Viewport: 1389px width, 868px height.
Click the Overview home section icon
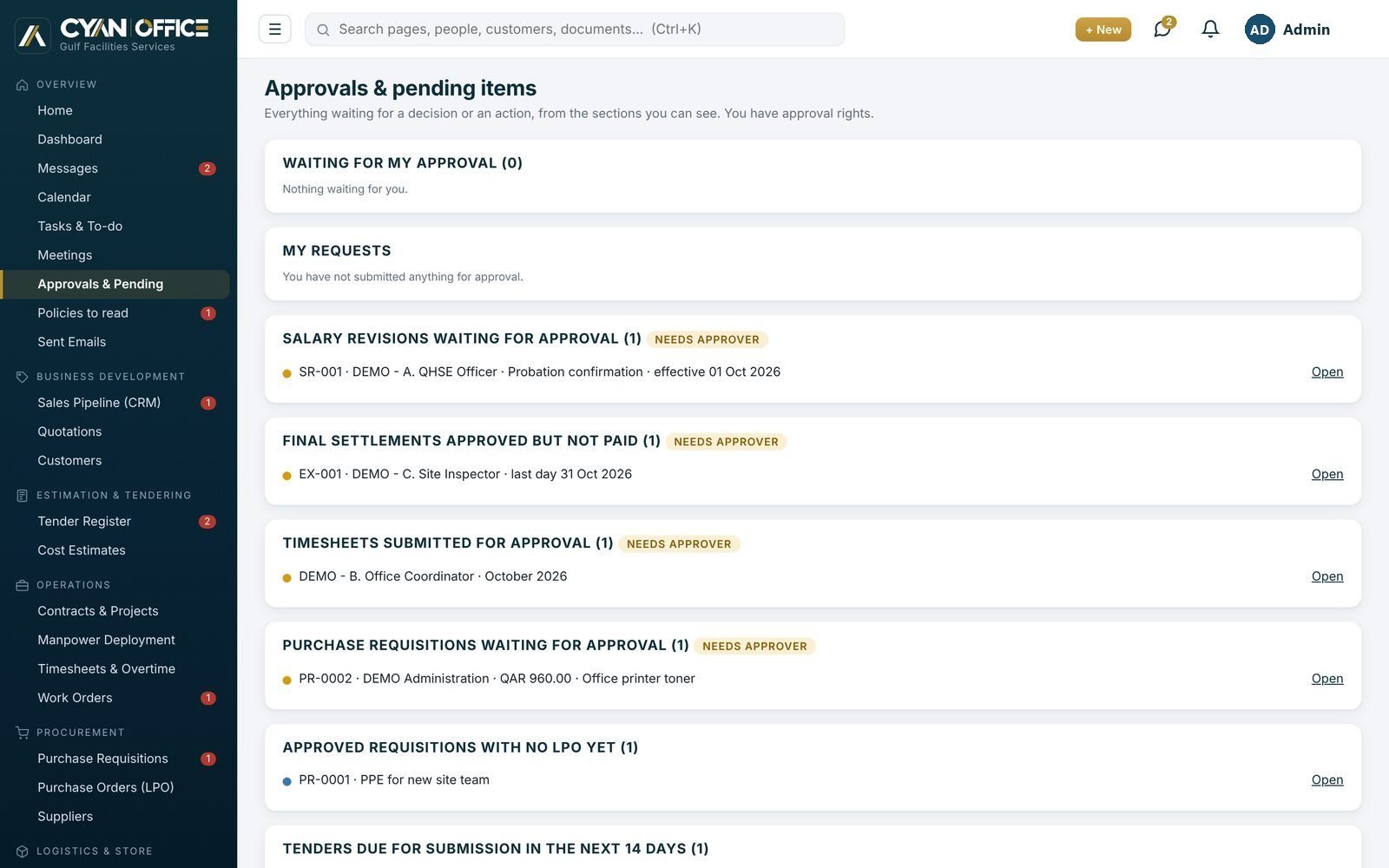tap(23, 85)
